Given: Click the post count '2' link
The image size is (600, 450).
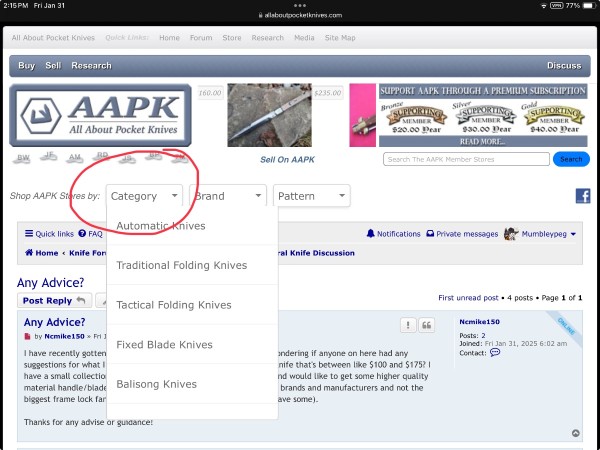Looking at the screenshot, I should (x=483, y=336).
